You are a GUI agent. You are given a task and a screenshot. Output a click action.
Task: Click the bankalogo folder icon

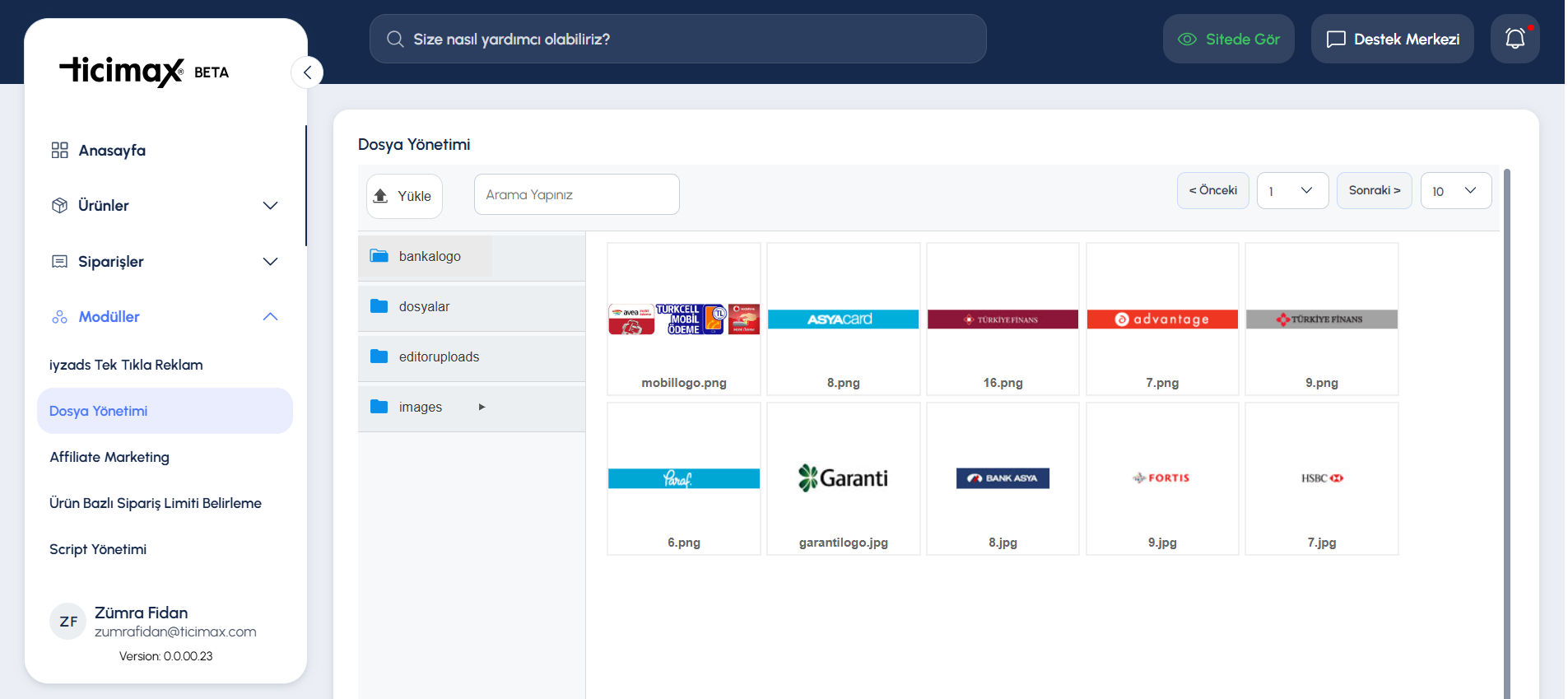coord(379,256)
